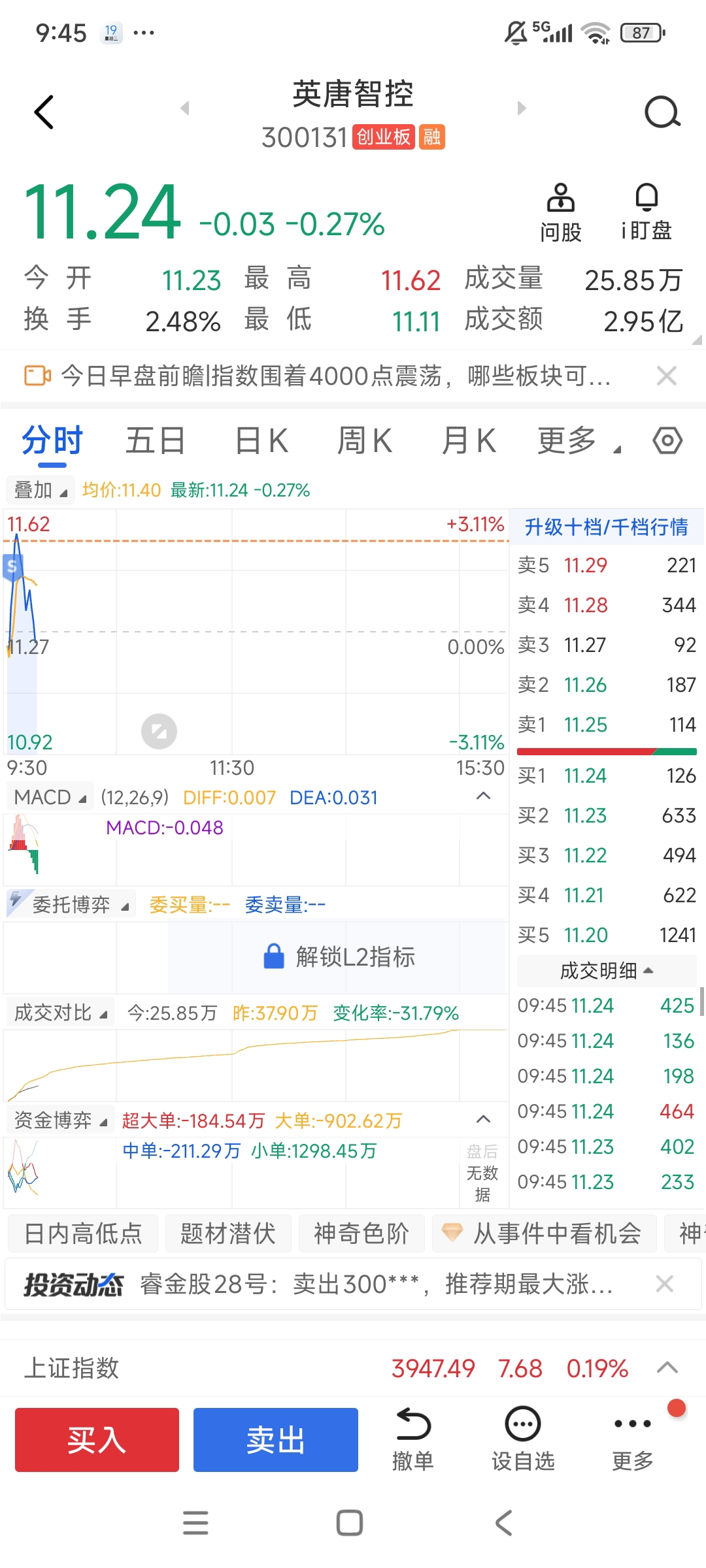Image resolution: width=706 pixels, height=1568 pixels.
Task: Switch to 分时 chart tab
Action: coord(52,440)
